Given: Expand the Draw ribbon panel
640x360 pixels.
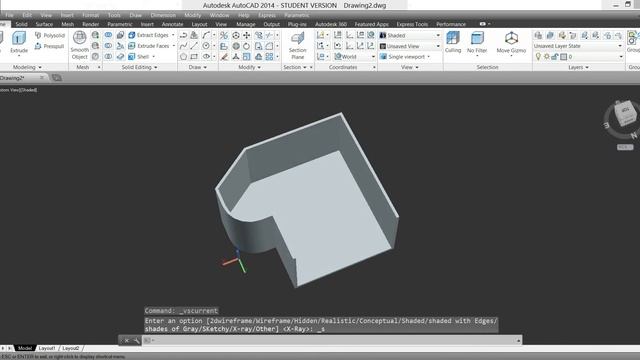Looking at the screenshot, I should click(198, 67).
